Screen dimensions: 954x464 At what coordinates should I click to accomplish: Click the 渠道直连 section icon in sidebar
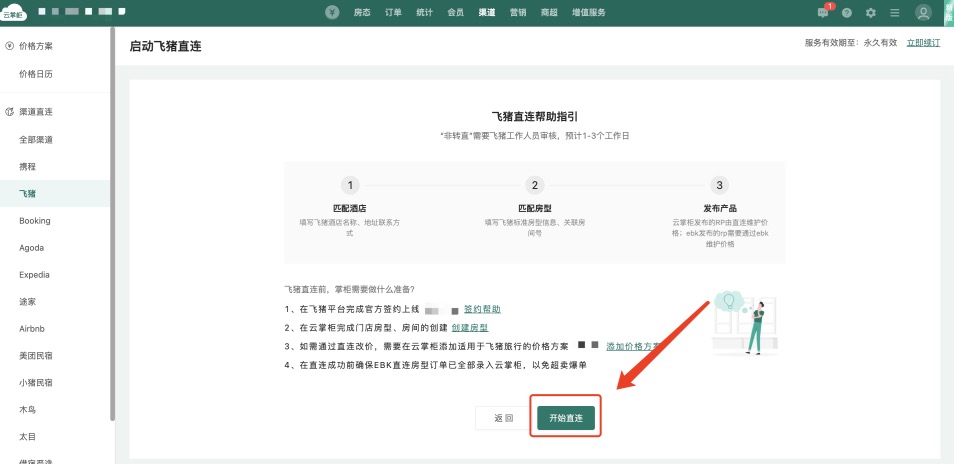[10, 111]
